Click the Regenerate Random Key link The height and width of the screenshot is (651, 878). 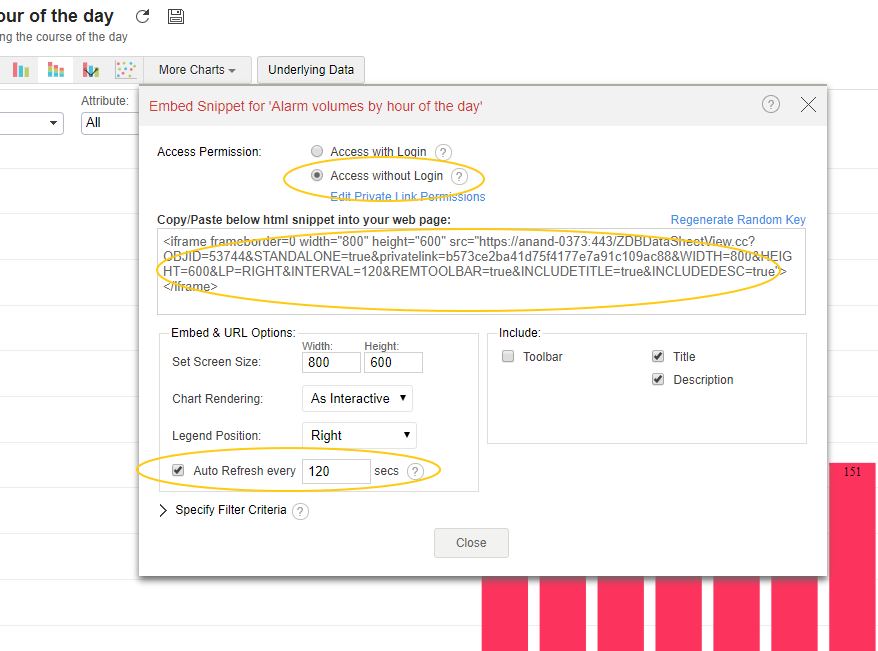(737, 220)
